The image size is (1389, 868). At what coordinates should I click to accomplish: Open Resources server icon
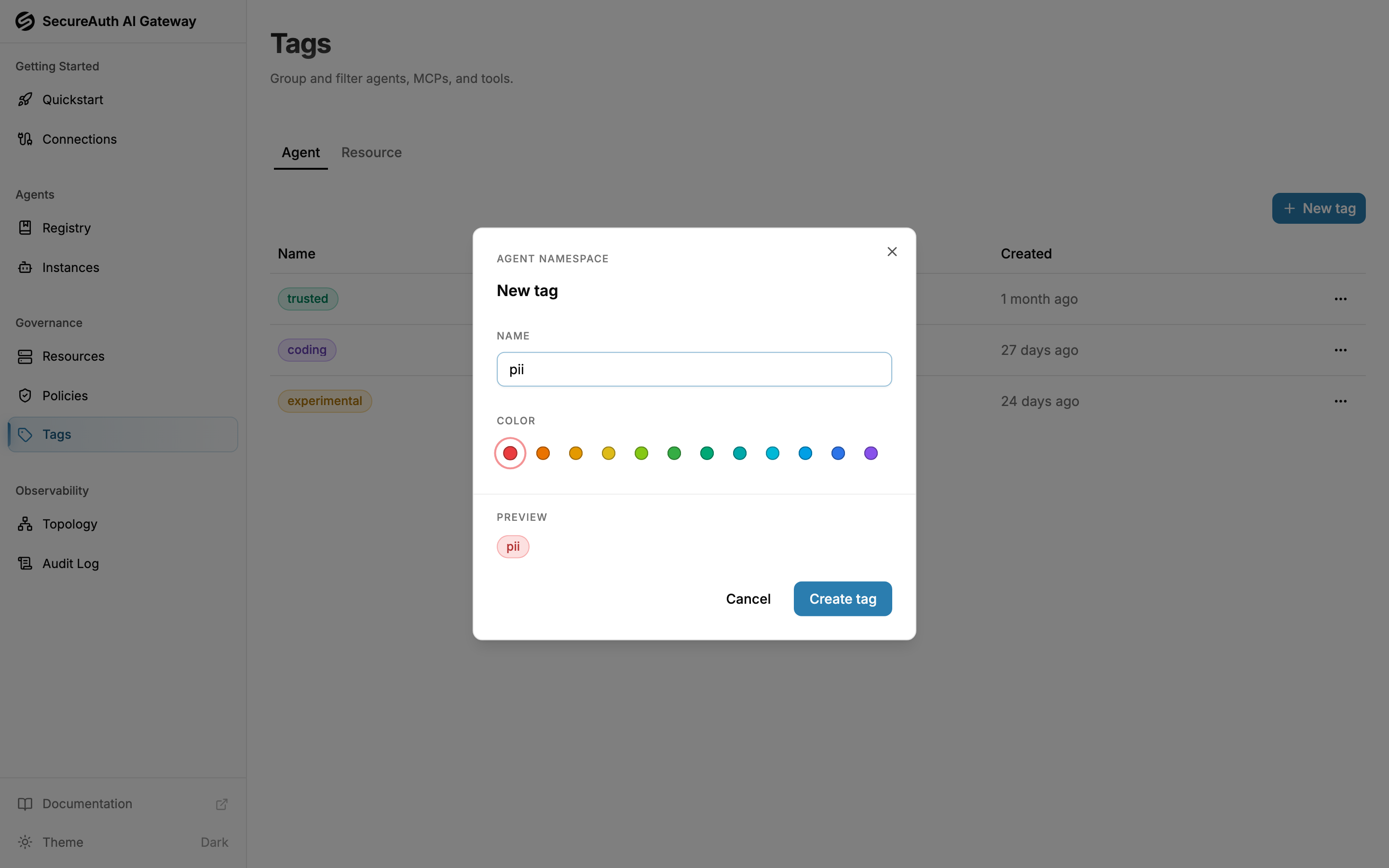click(25, 356)
